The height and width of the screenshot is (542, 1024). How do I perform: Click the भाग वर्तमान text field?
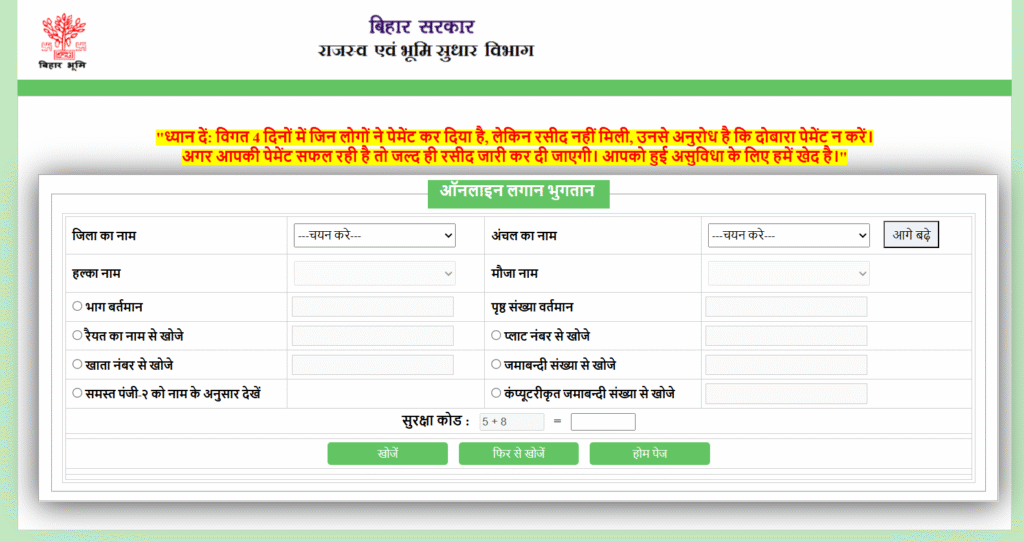pos(373,307)
